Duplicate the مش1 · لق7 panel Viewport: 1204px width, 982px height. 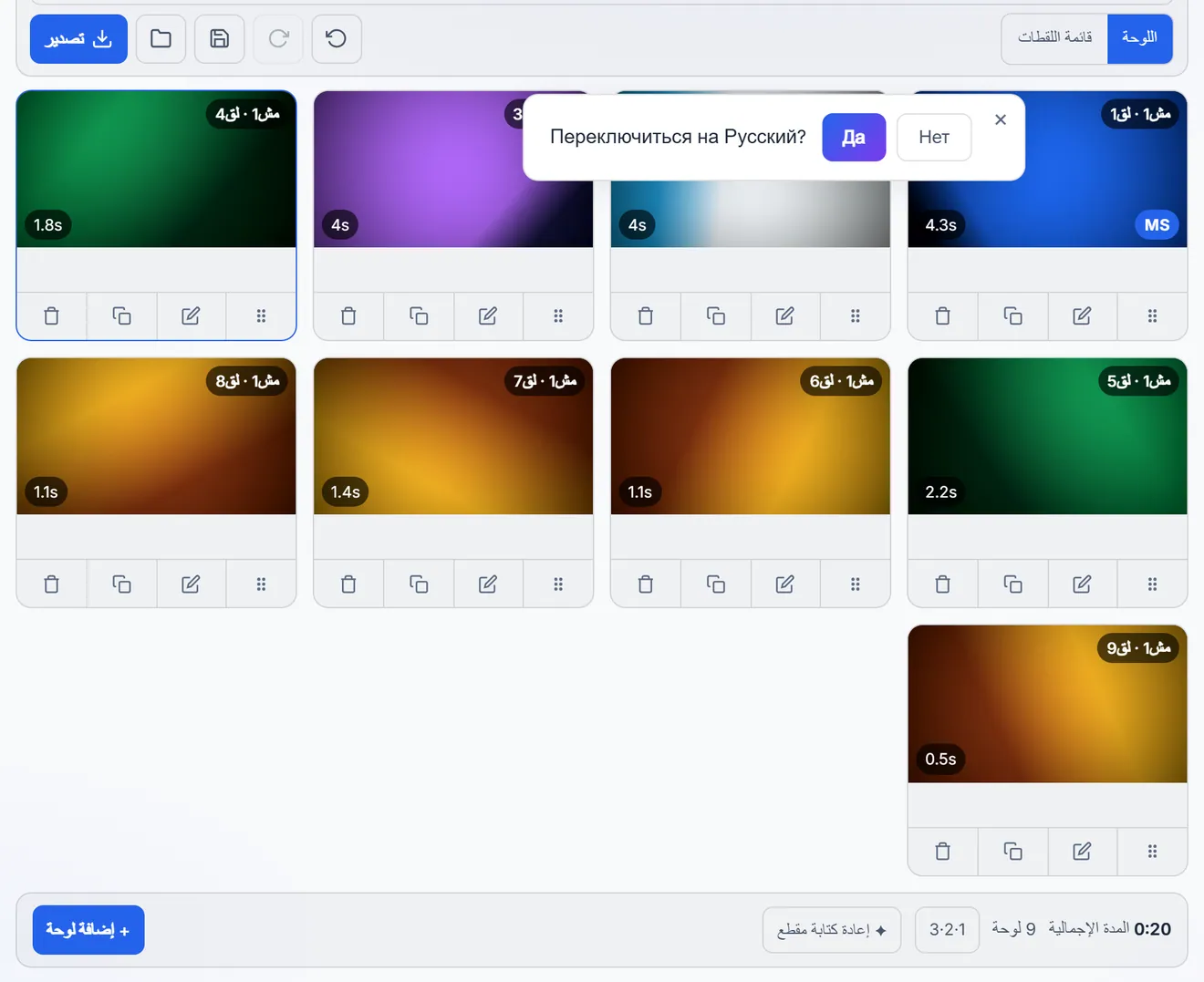click(x=419, y=584)
